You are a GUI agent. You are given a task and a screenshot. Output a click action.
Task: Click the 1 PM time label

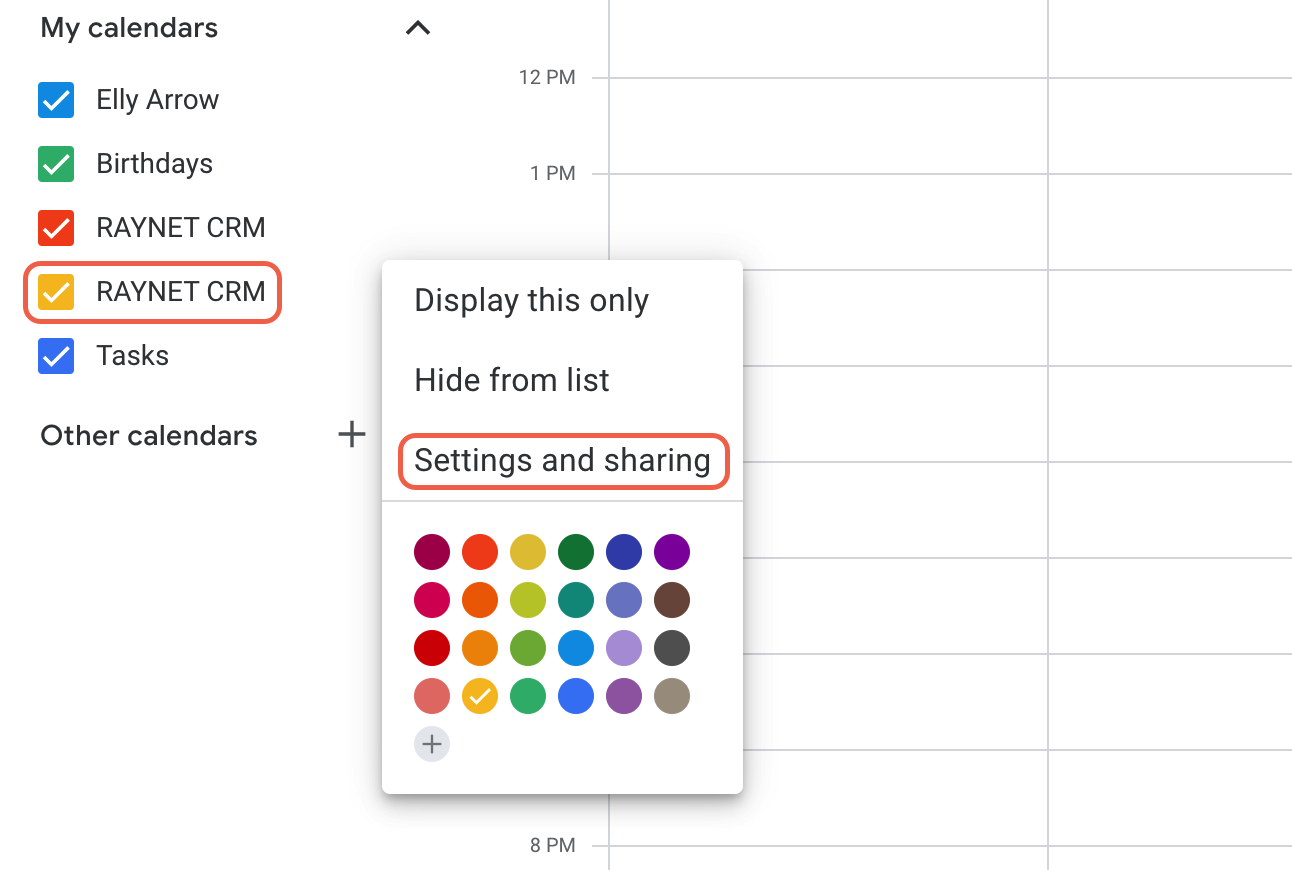click(553, 173)
